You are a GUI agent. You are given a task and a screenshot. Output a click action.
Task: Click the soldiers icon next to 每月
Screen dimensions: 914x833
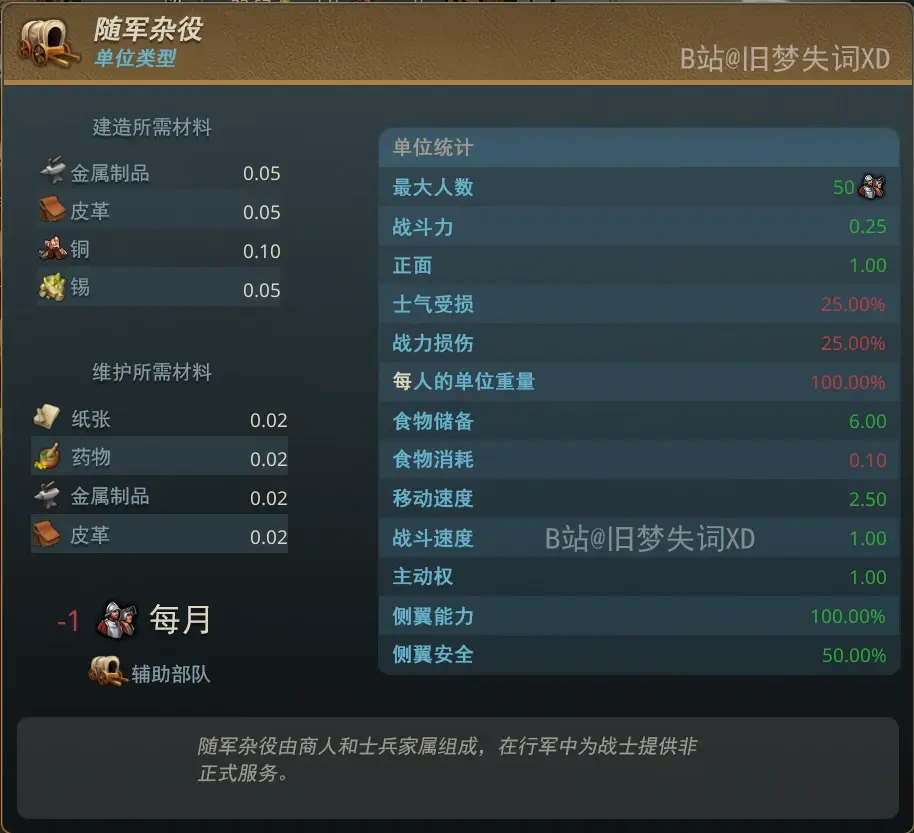coord(117,620)
